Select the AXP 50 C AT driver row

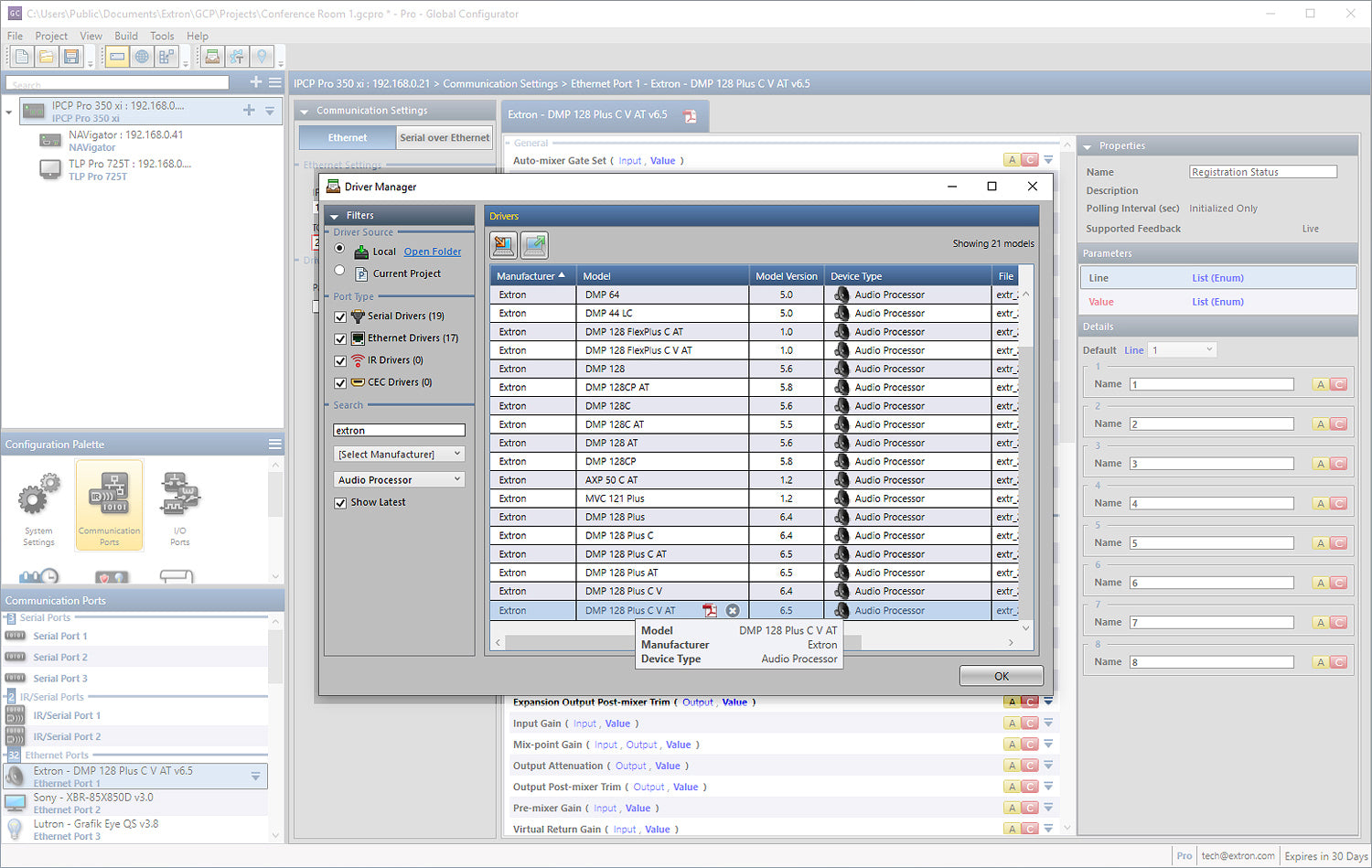[755, 480]
